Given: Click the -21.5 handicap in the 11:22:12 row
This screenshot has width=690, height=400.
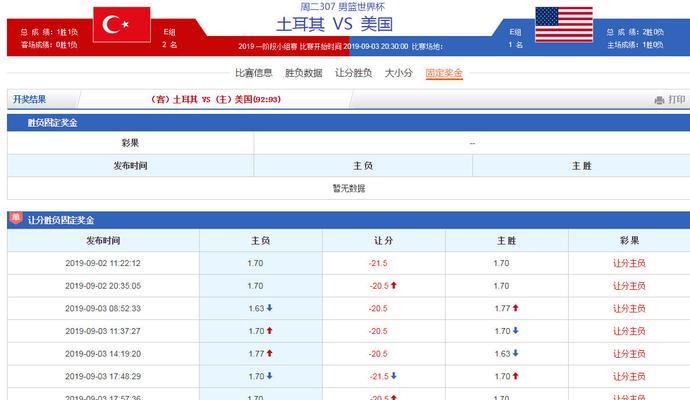Looking at the screenshot, I should (x=378, y=263).
